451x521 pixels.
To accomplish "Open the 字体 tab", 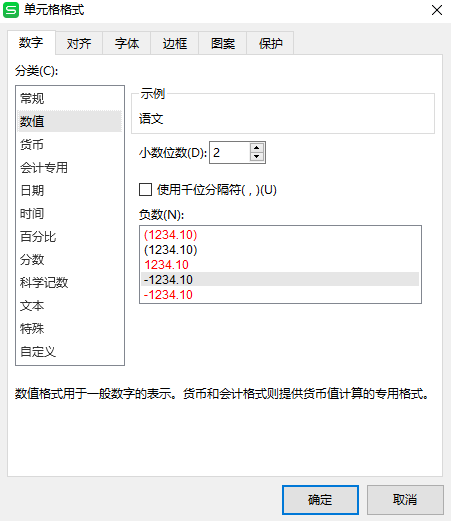I will coord(127,43).
